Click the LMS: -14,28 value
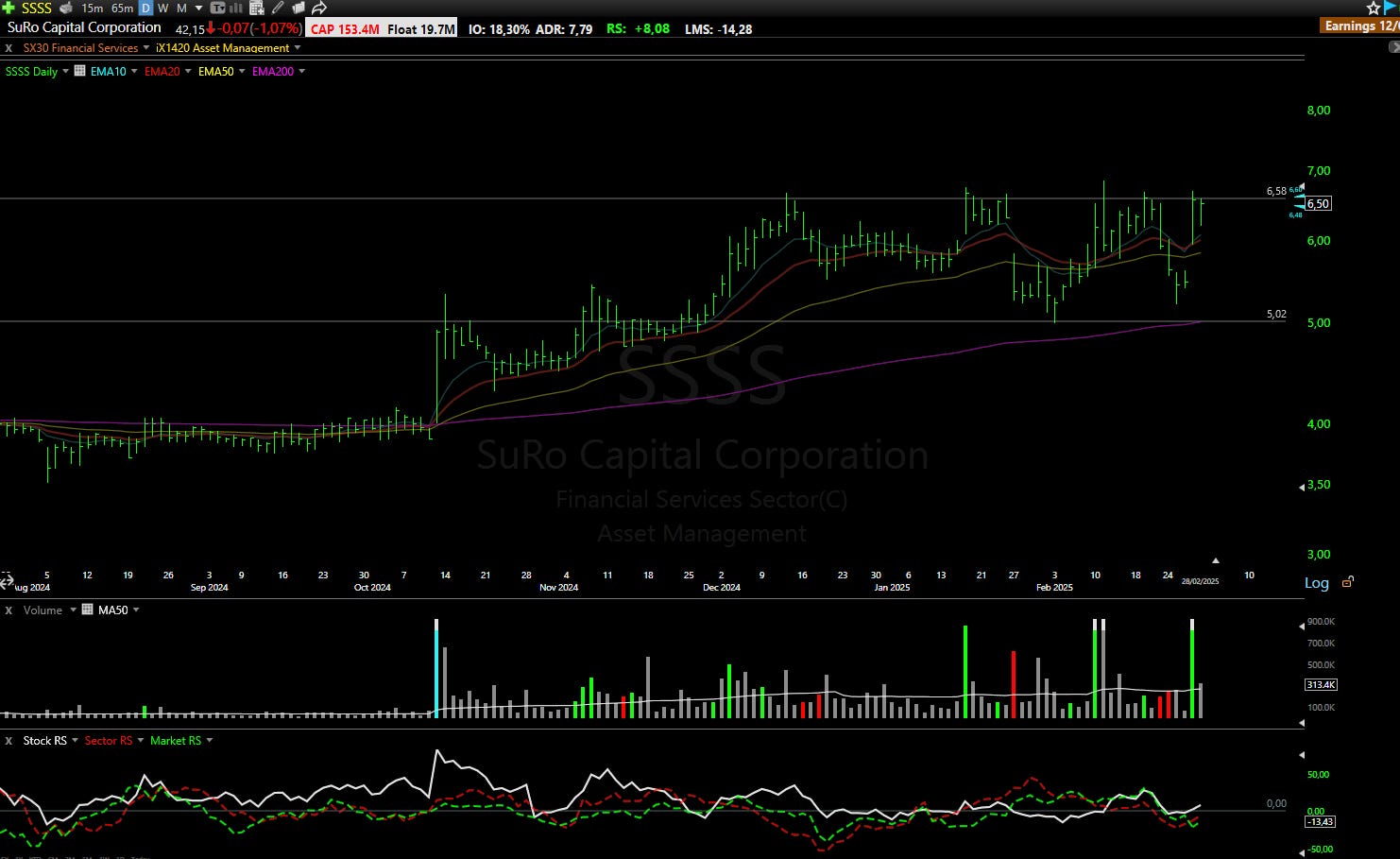 (718, 29)
